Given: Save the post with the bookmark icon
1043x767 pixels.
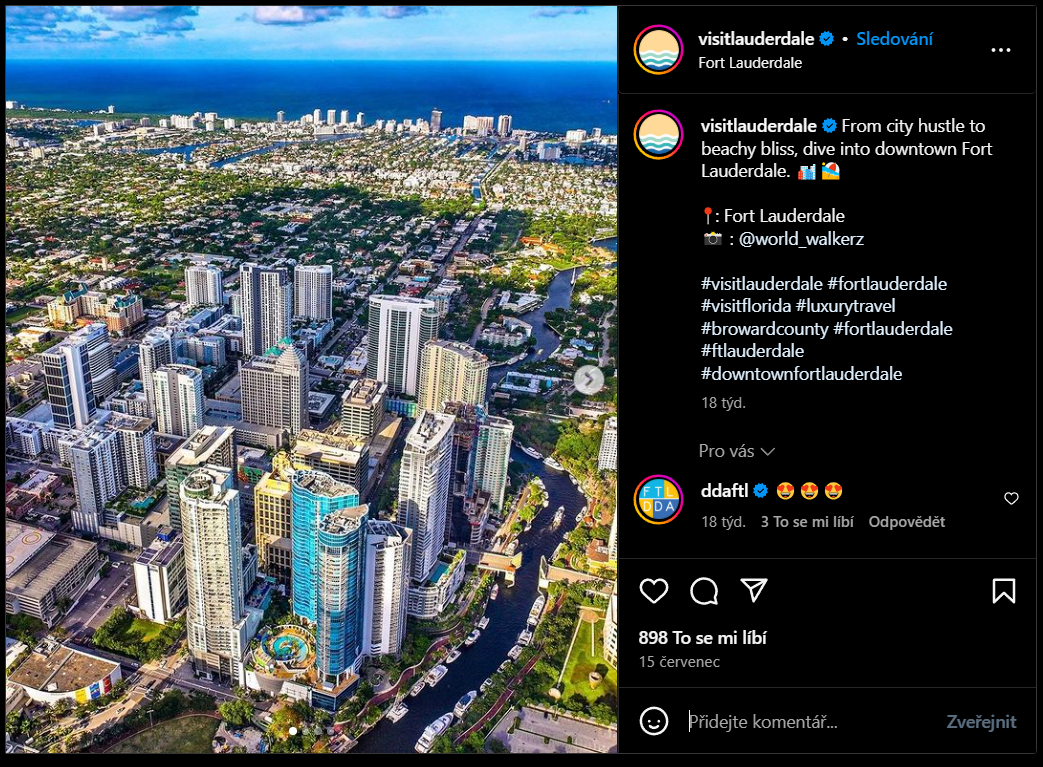Looking at the screenshot, I should 1004,591.
